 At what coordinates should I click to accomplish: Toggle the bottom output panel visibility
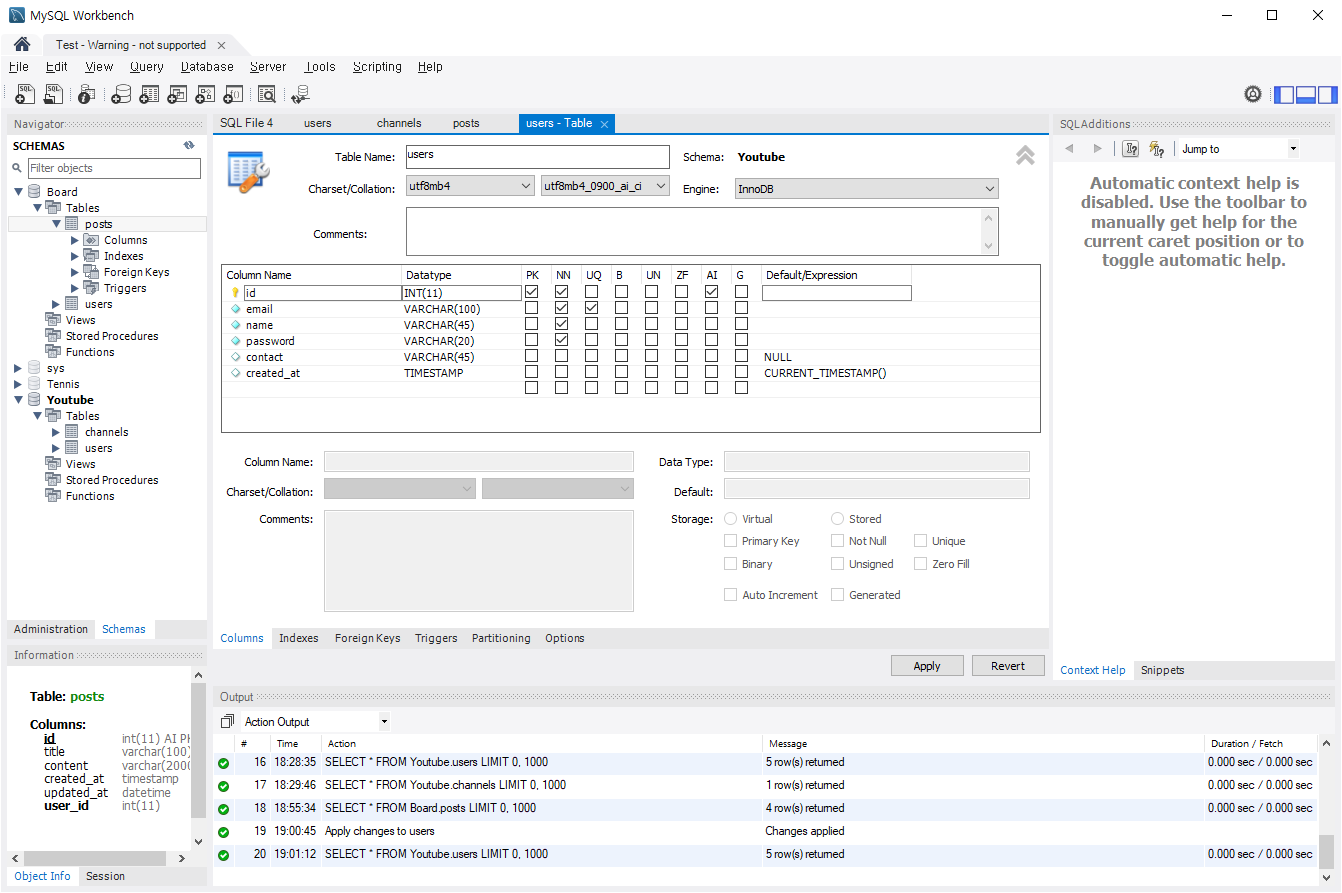[x=1305, y=95]
